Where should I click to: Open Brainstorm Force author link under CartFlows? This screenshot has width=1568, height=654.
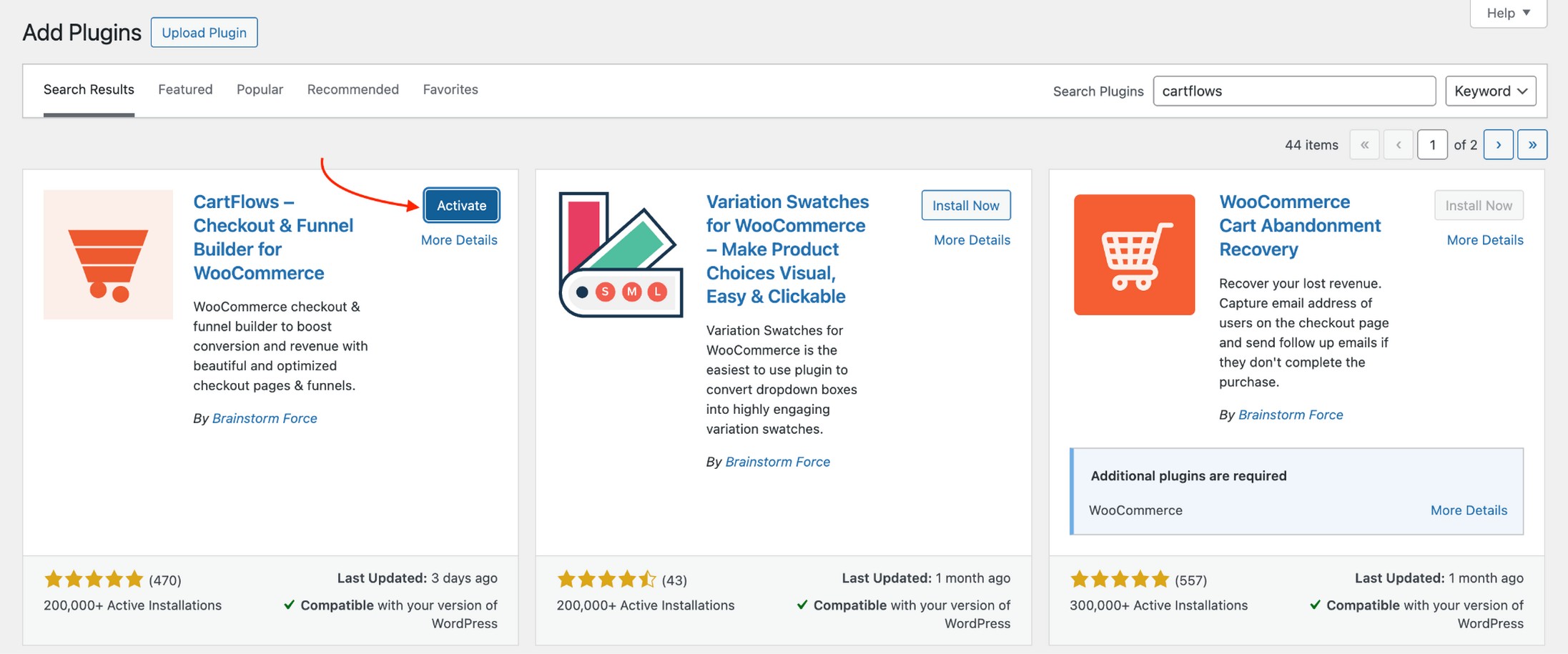tap(265, 418)
